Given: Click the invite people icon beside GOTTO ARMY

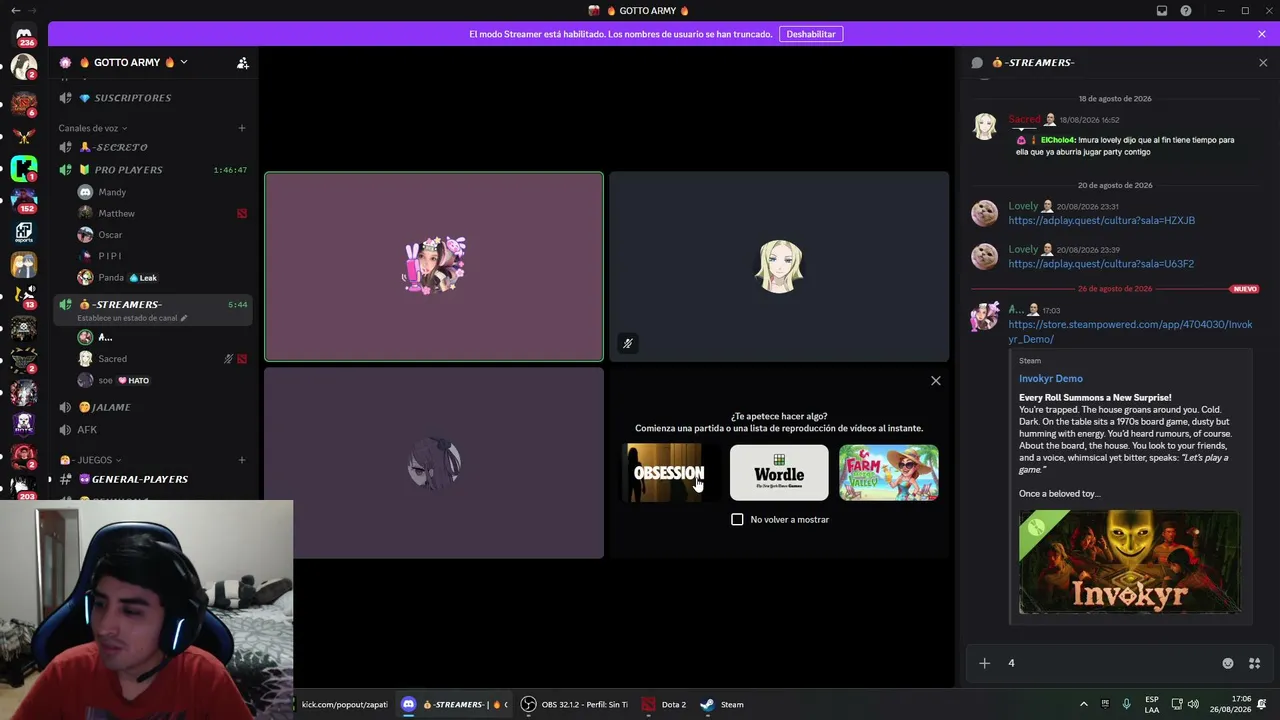Looking at the screenshot, I should click(242, 63).
